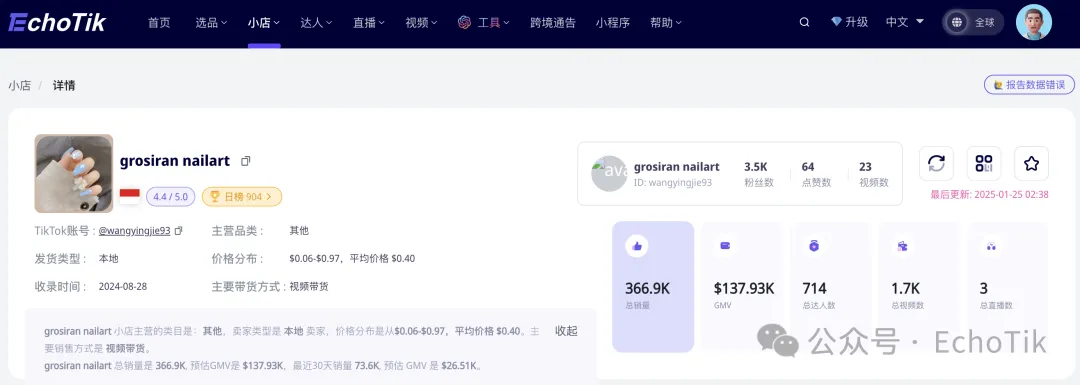This screenshot has width=1080, height=385.
Task: Click the refresh data icon button
Action: pyautogui.click(x=936, y=163)
